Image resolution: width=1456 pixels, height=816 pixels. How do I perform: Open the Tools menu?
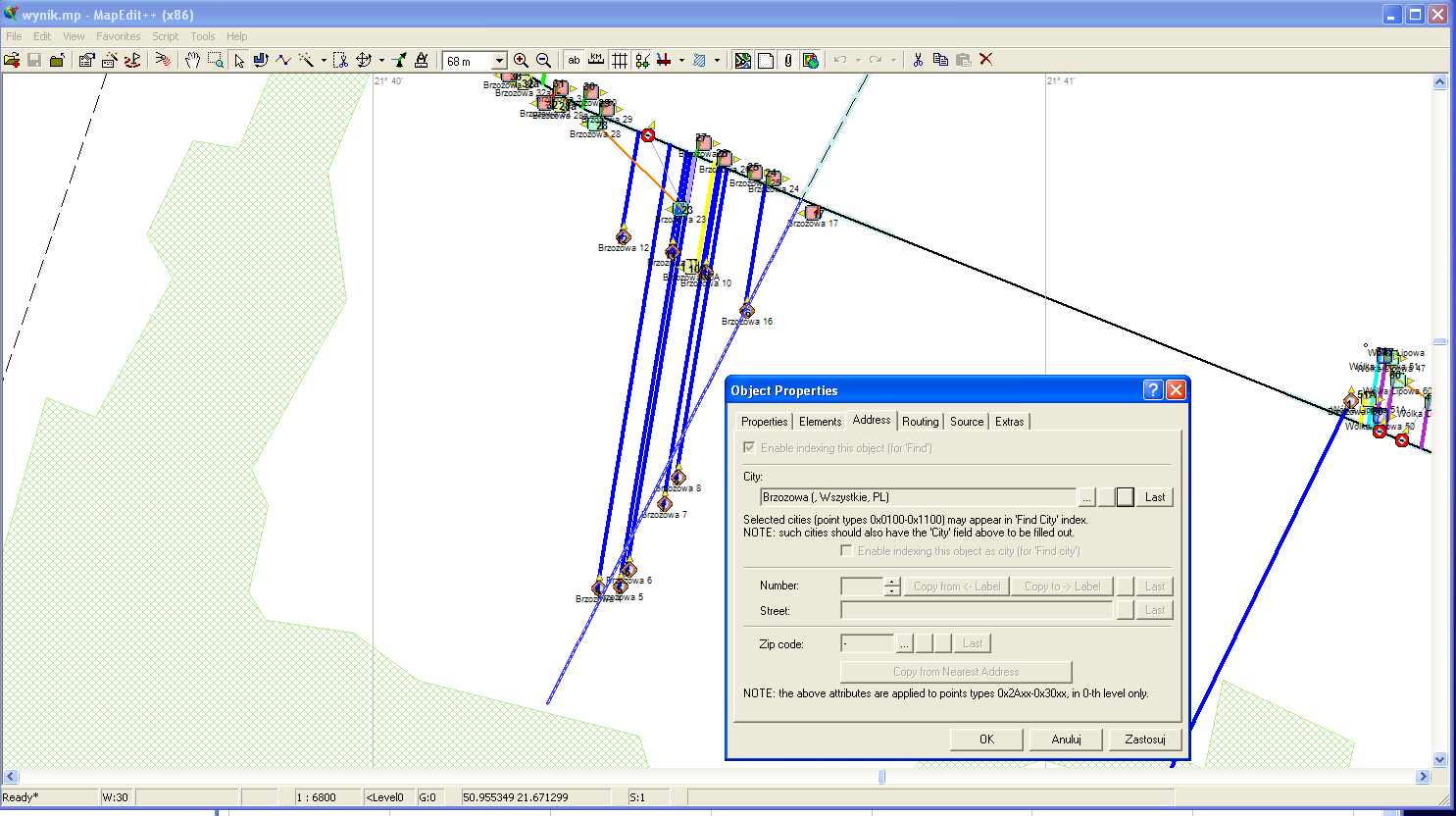click(203, 36)
